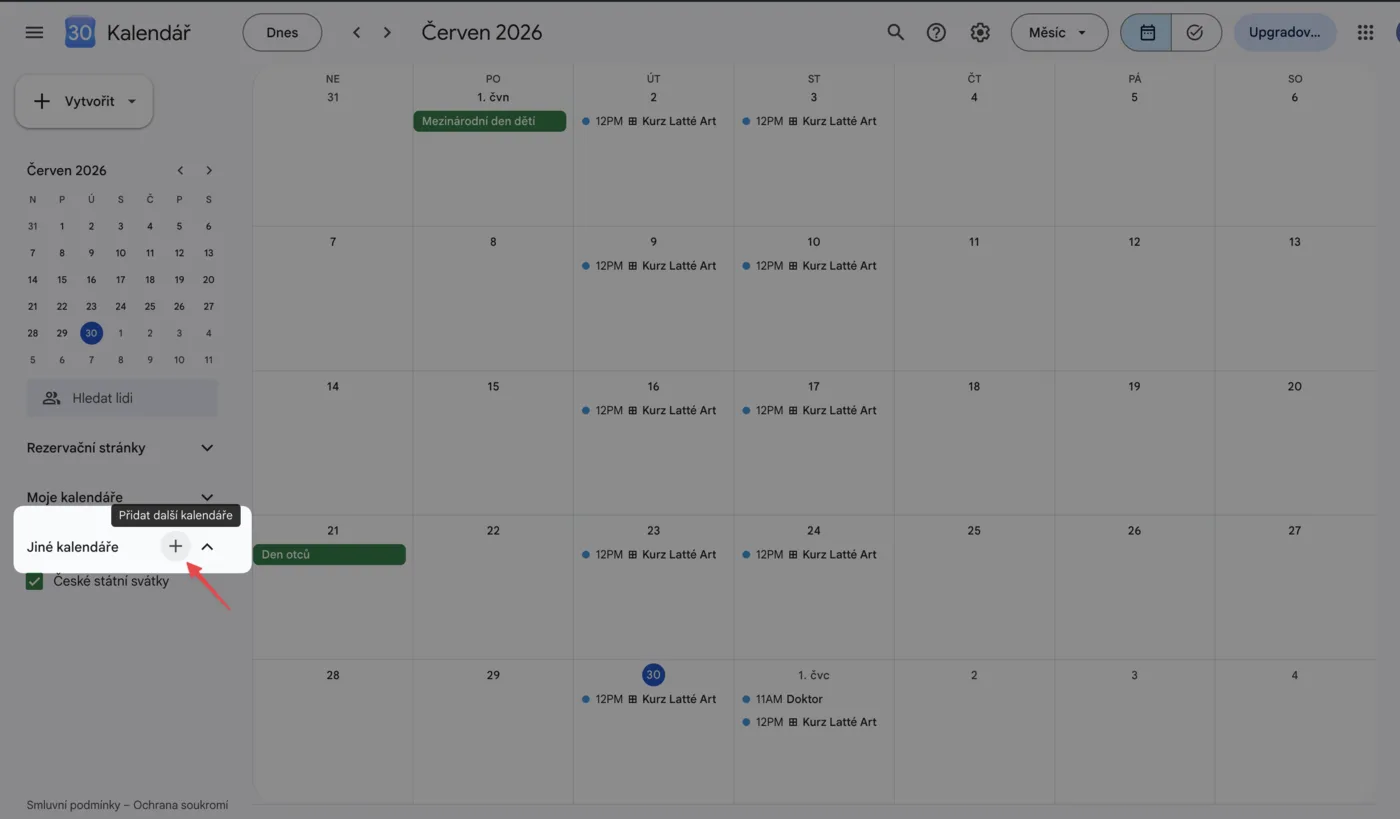Open the Vytvořit create dropdown
Image resolution: width=1400 pixels, height=819 pixels.
pyautogui.click(x=84, y=101)
